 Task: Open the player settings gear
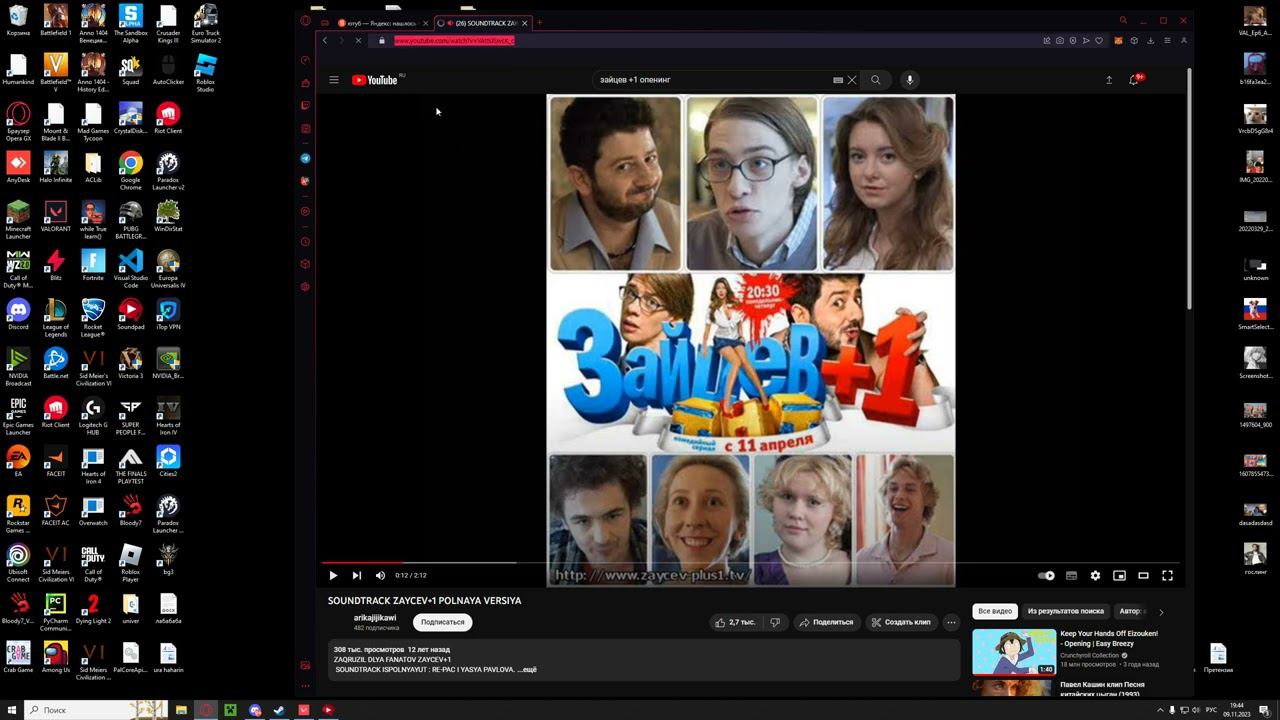pyautogui.click(x=1095, y=575)
